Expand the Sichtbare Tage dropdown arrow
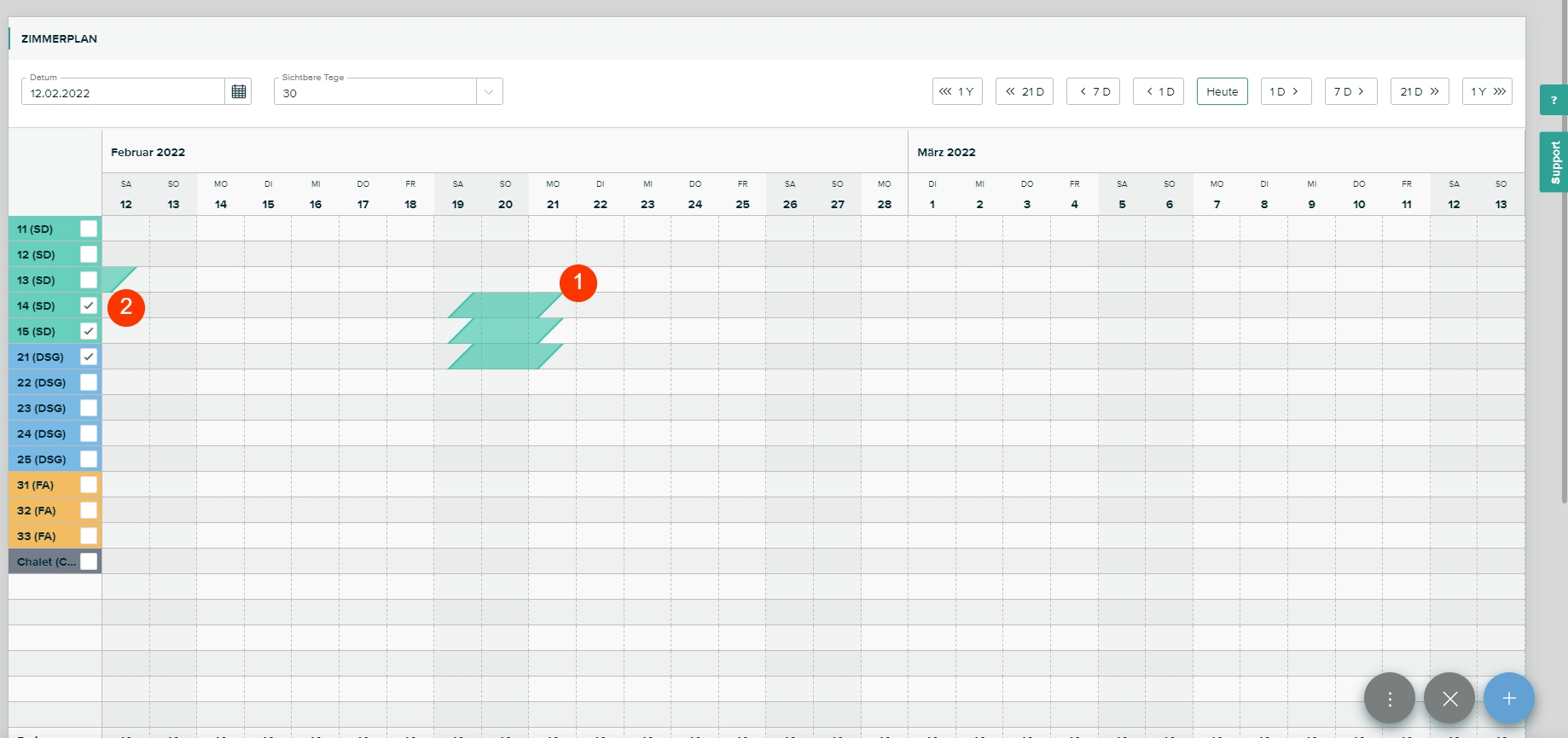The height and width of the screenshot is (738, 1568). tap(489, 92)
